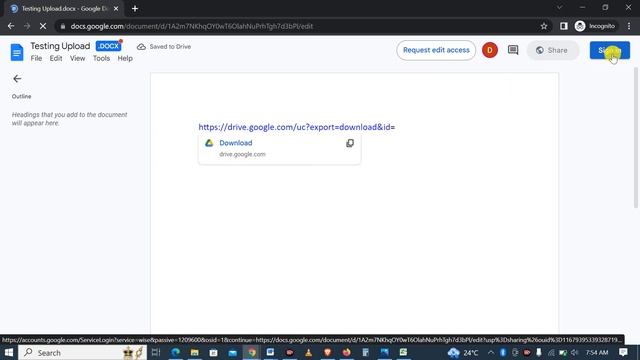Screen dimensions: 640x360
Task: Go forward using the browser forward arrow
Action: click(27, 26)
